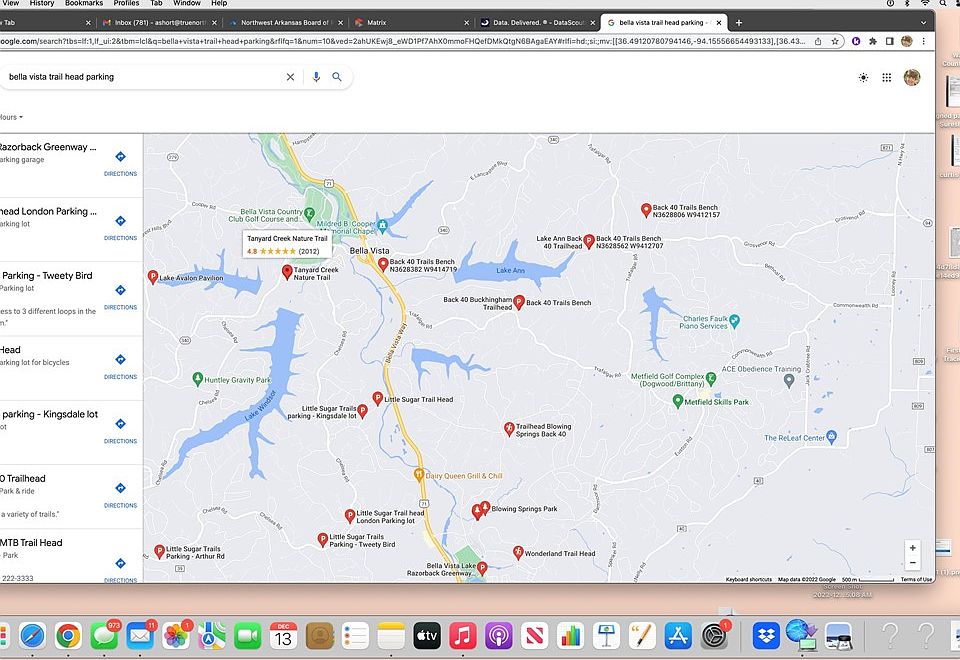The height and width of the screenshot is (660, 960).
Task: Click the Charles Faulk Piano Services marker
Action: coord(735,321)
